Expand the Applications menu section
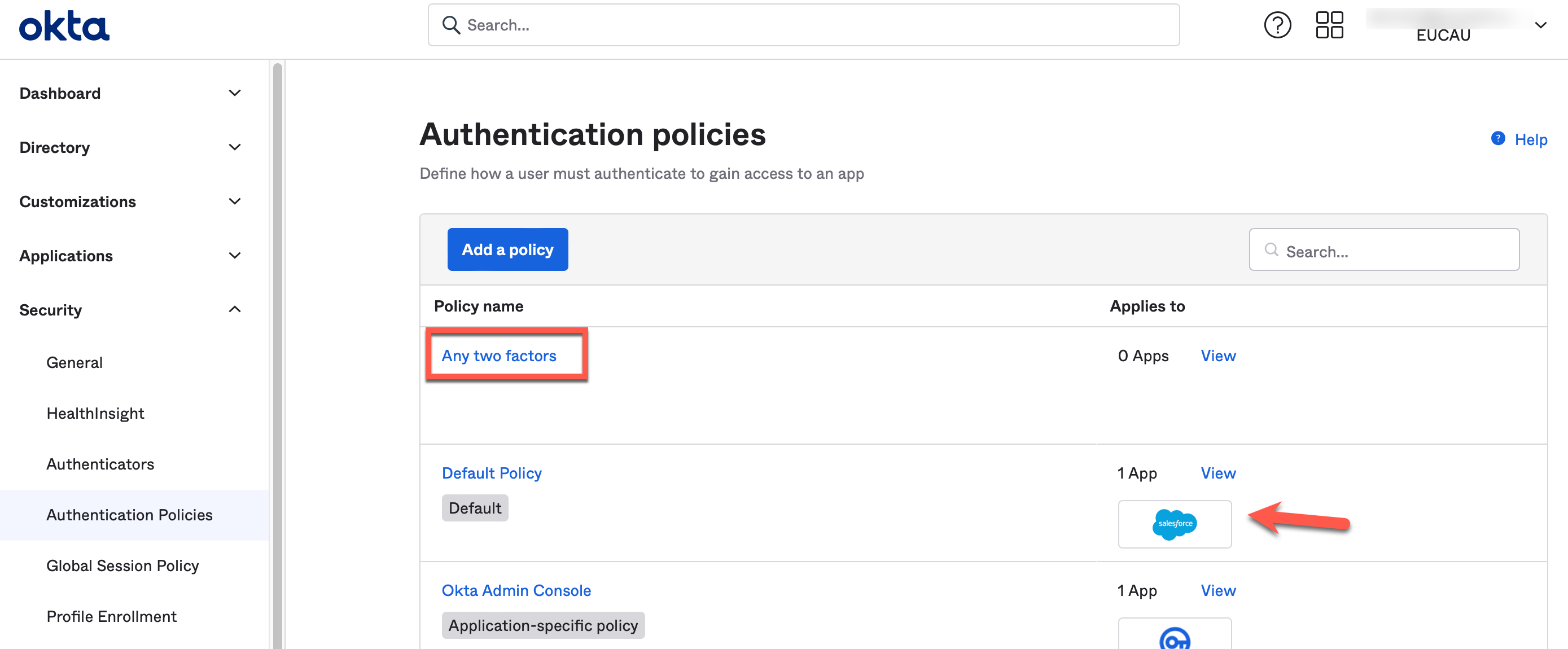Screen dimensions: 1568x649 pyautogui.click(x=234, y=256)
